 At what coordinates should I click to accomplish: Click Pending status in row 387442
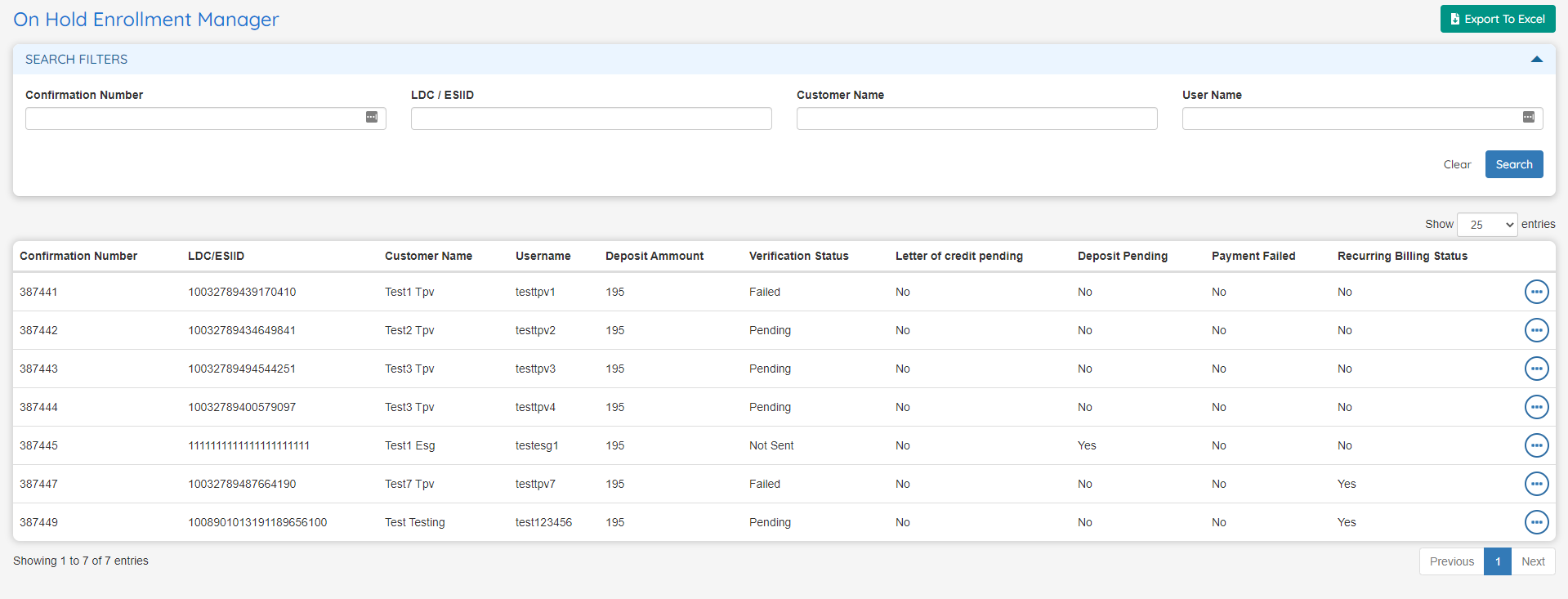(x=770, y=330)
